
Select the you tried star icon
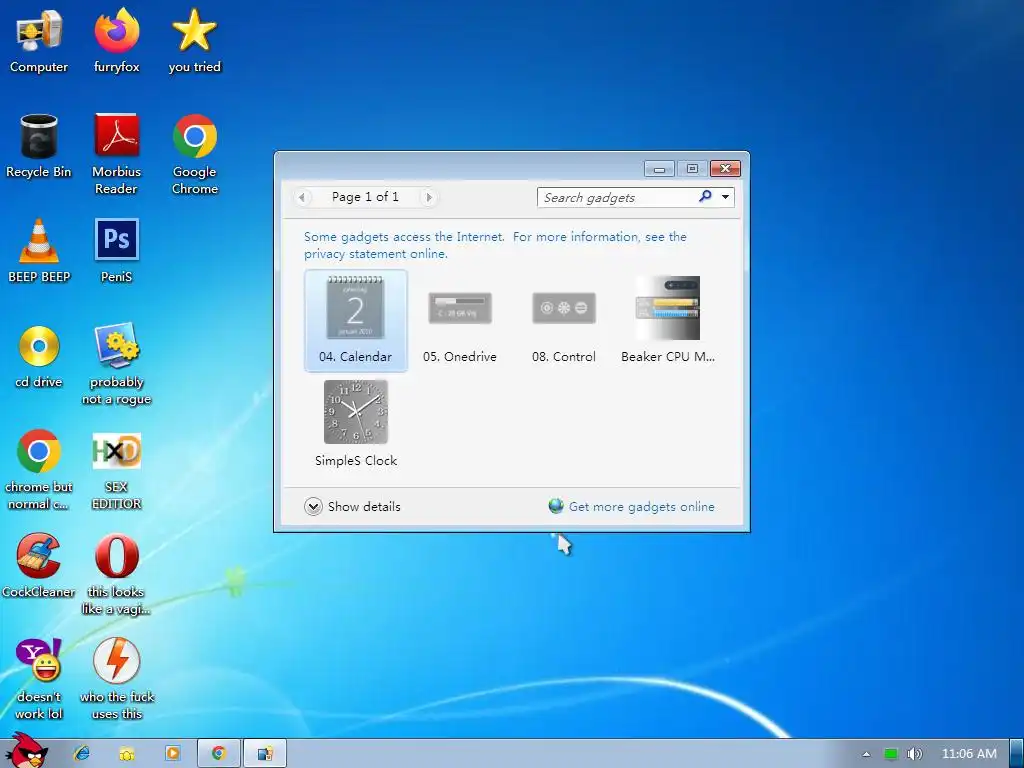[x=194, y=42]
